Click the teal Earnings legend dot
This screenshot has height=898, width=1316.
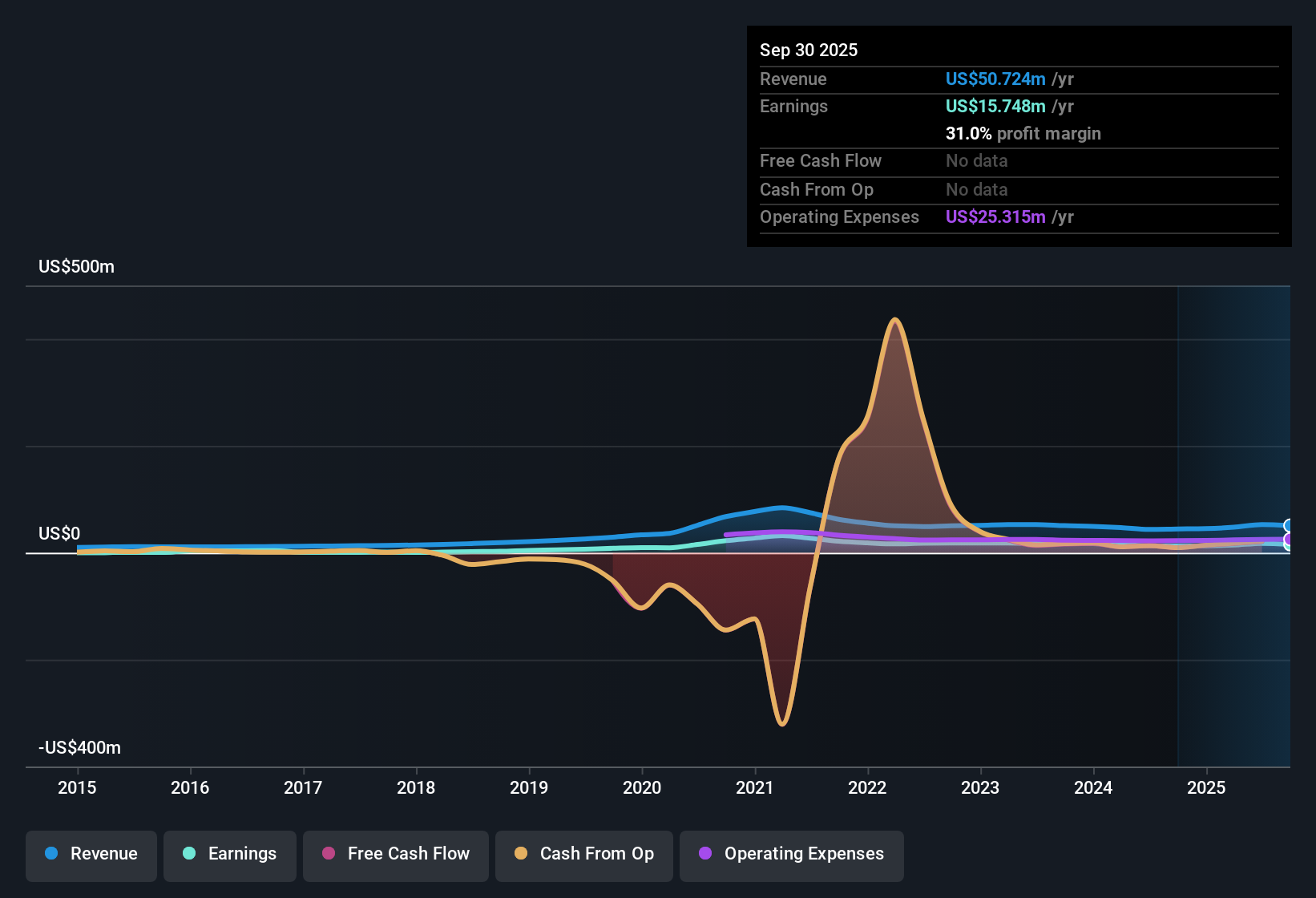pyautogui.click(x=189, y=854)
